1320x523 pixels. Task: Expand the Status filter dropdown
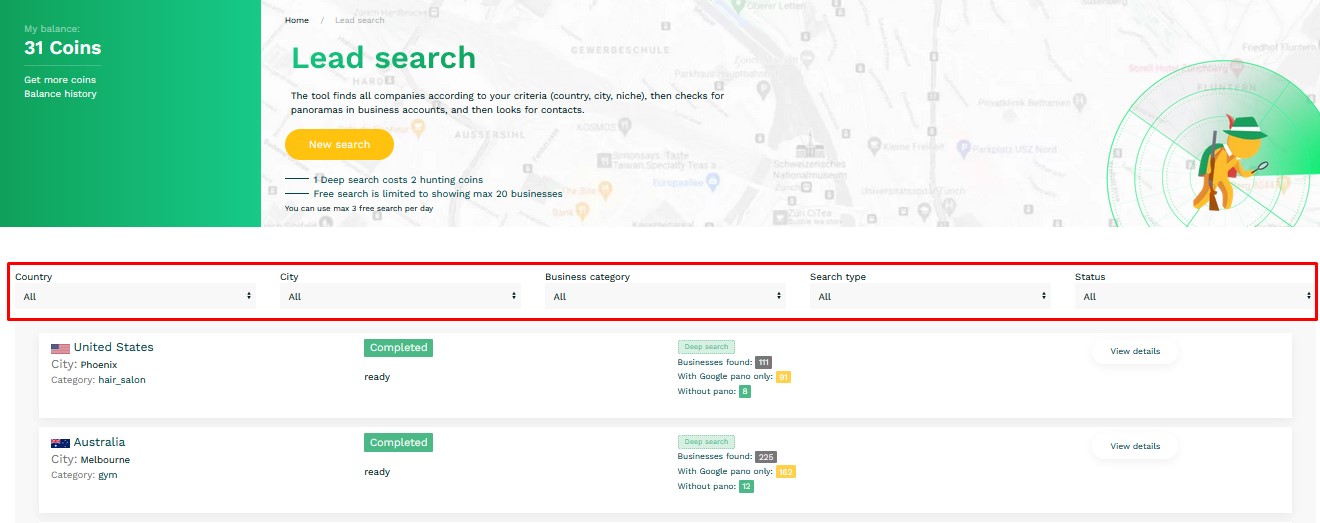1195,296
